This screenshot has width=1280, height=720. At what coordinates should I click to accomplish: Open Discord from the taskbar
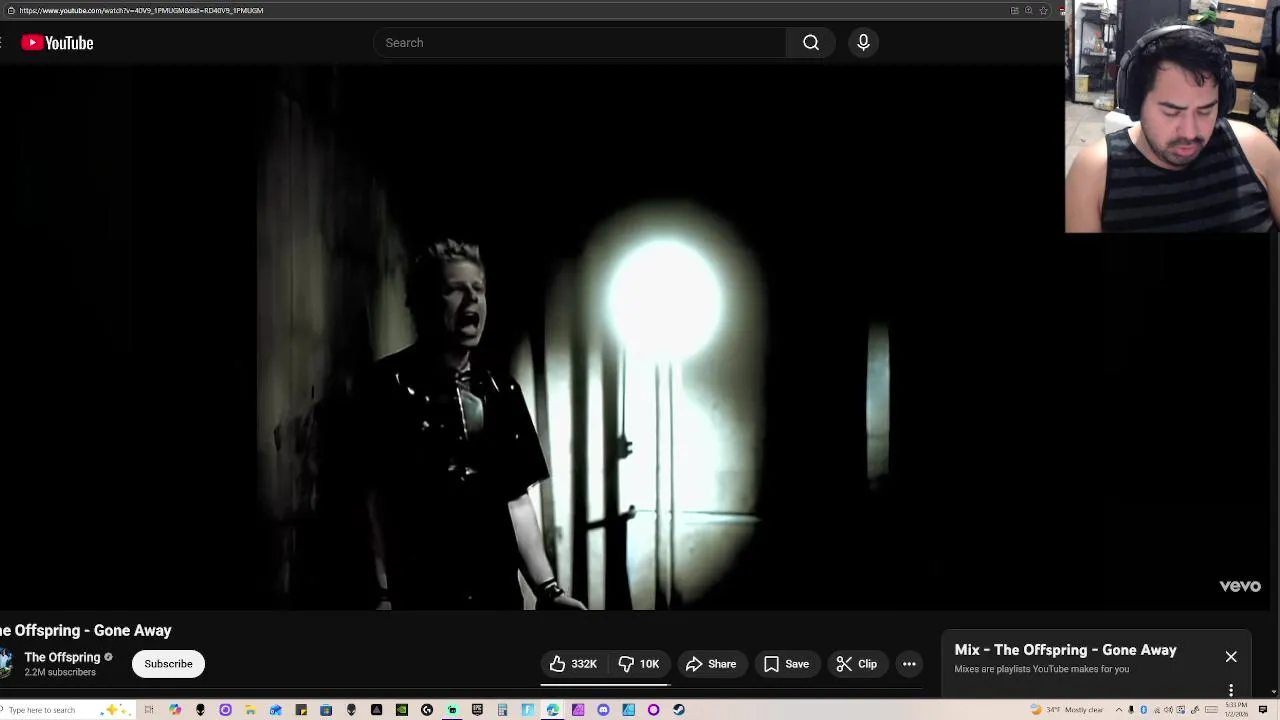(x=603, y=710)
